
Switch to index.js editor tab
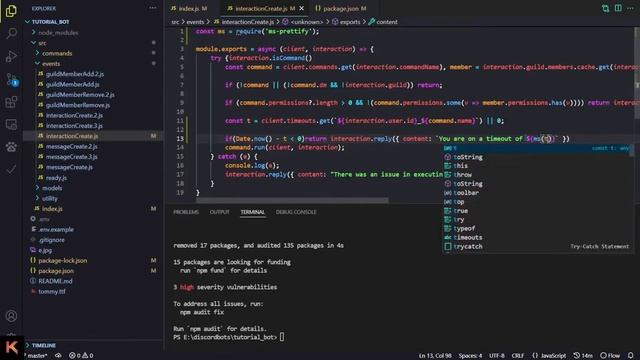pos(189,8)
